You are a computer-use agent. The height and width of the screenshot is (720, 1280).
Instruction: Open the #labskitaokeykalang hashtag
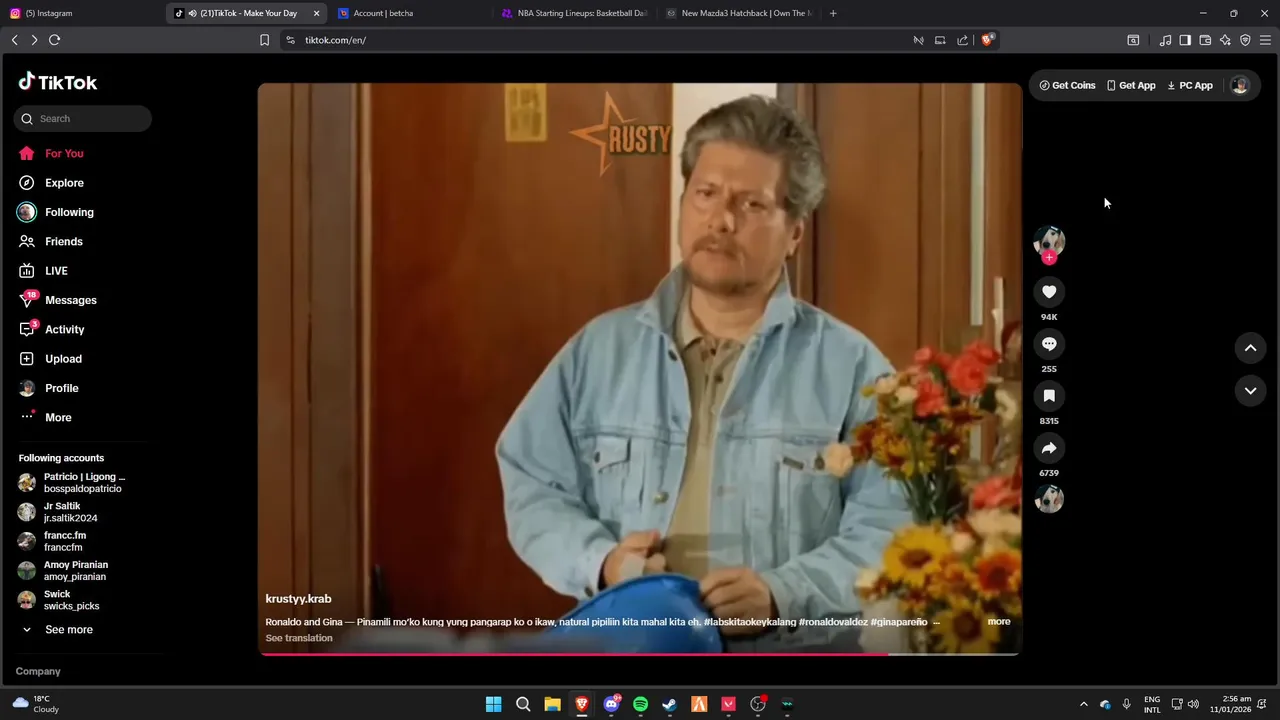[750, 622]
